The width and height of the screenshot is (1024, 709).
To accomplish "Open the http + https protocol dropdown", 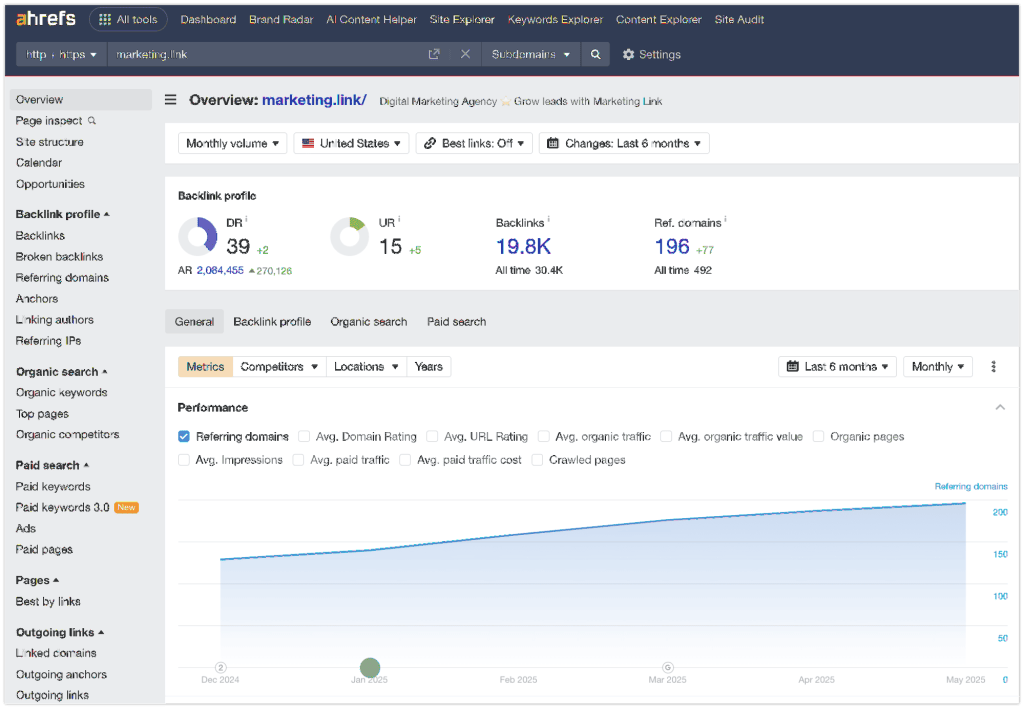I will tap(61, 54).
